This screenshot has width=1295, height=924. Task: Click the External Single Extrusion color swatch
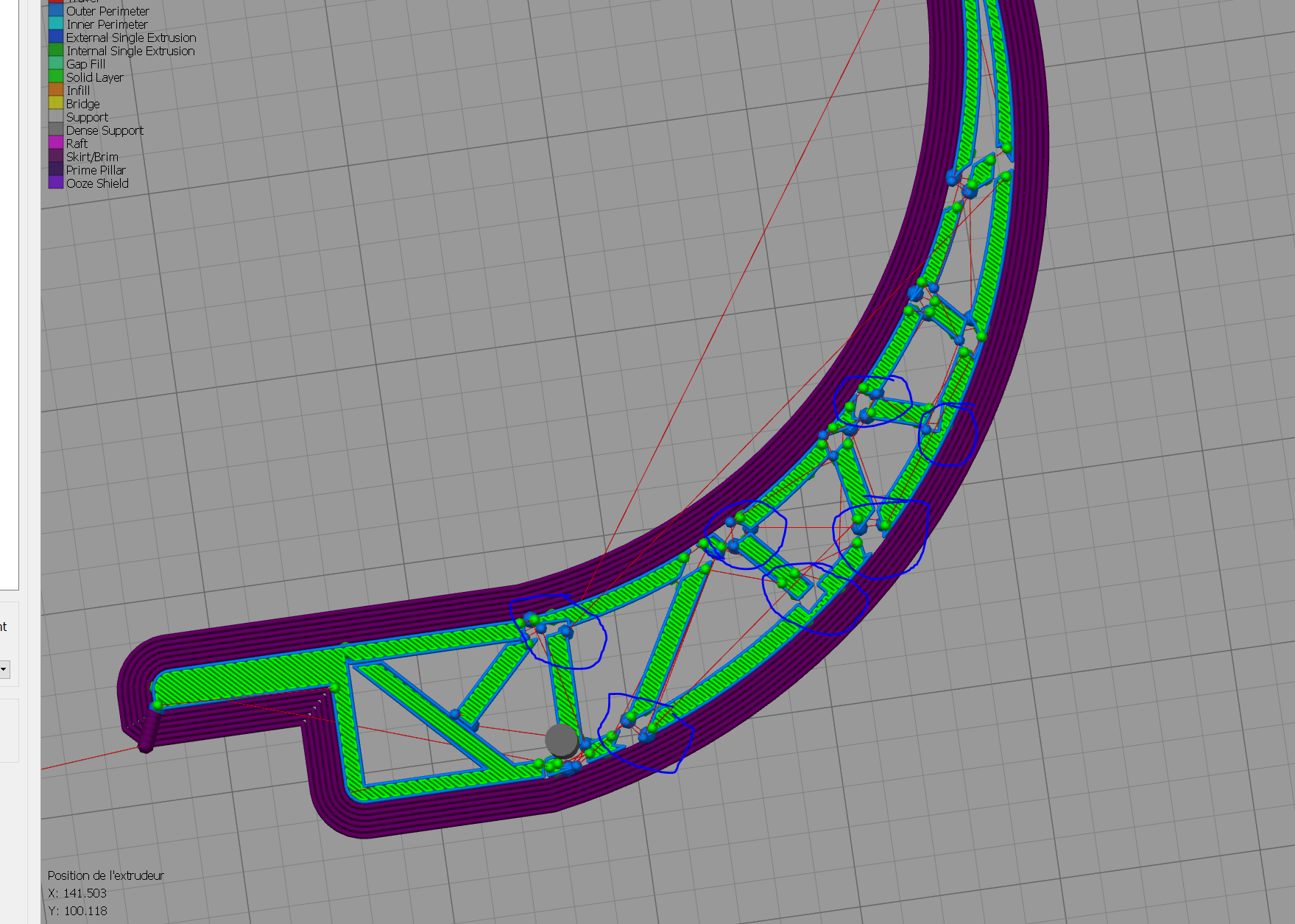click(56, 38)
